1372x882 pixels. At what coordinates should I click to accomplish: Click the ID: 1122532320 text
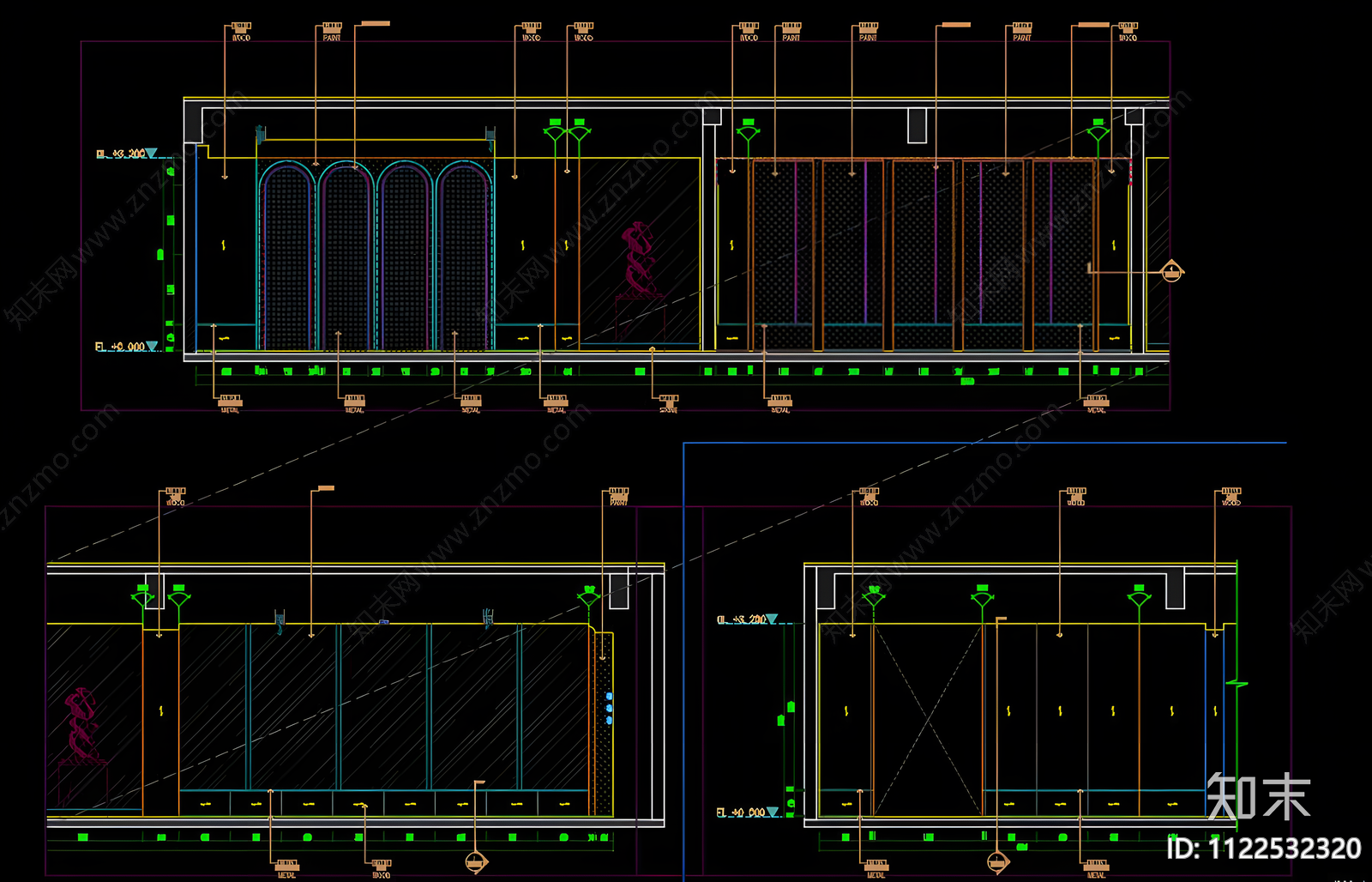pos(1264,849)
